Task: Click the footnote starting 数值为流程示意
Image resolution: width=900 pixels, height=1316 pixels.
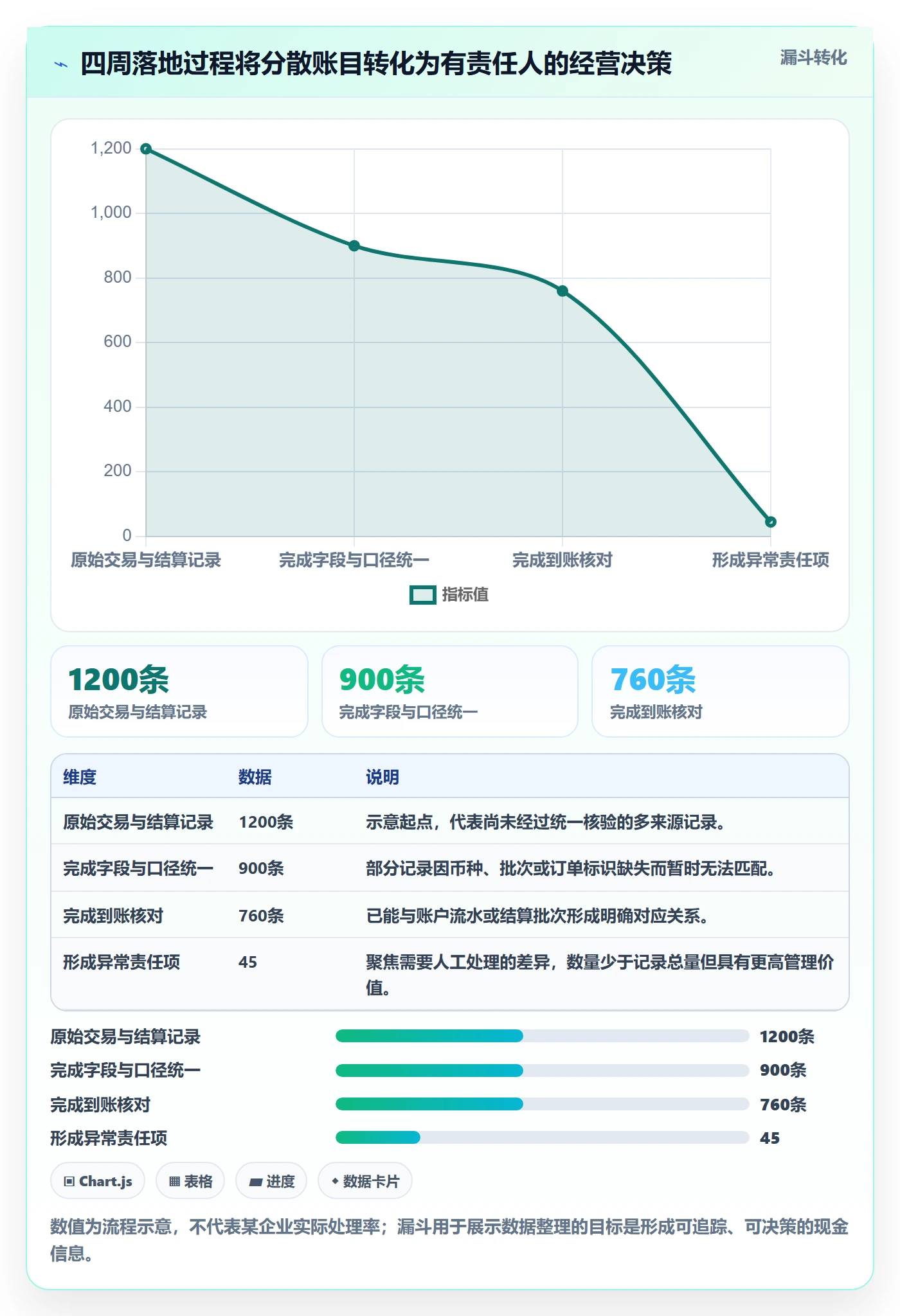Action: pos(449,1240)
